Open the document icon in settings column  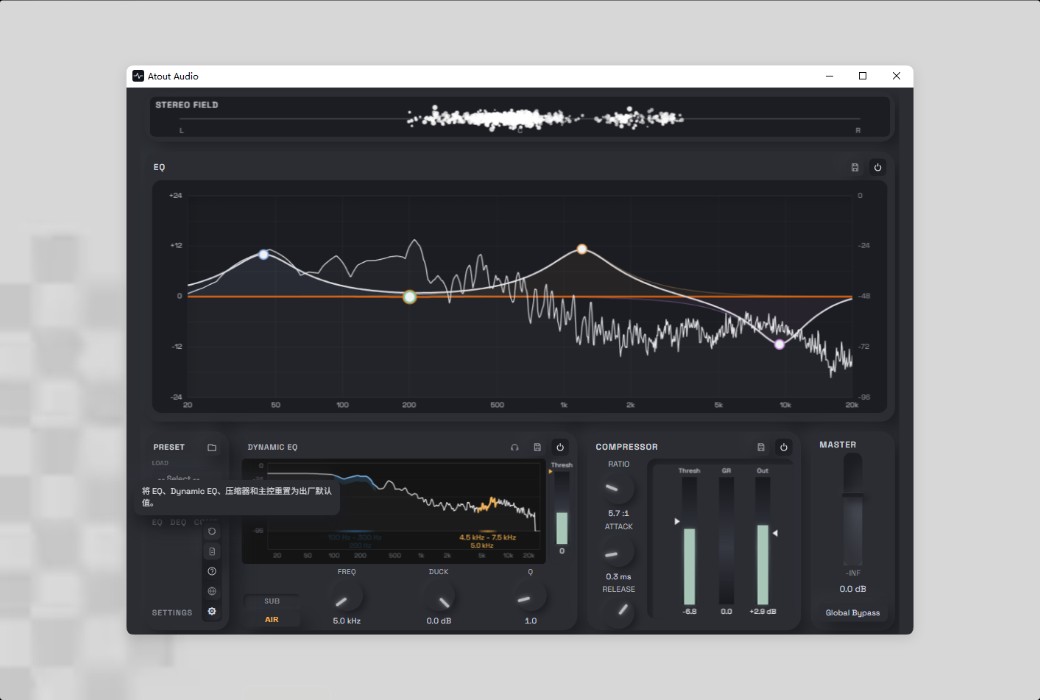pos(212,551)
